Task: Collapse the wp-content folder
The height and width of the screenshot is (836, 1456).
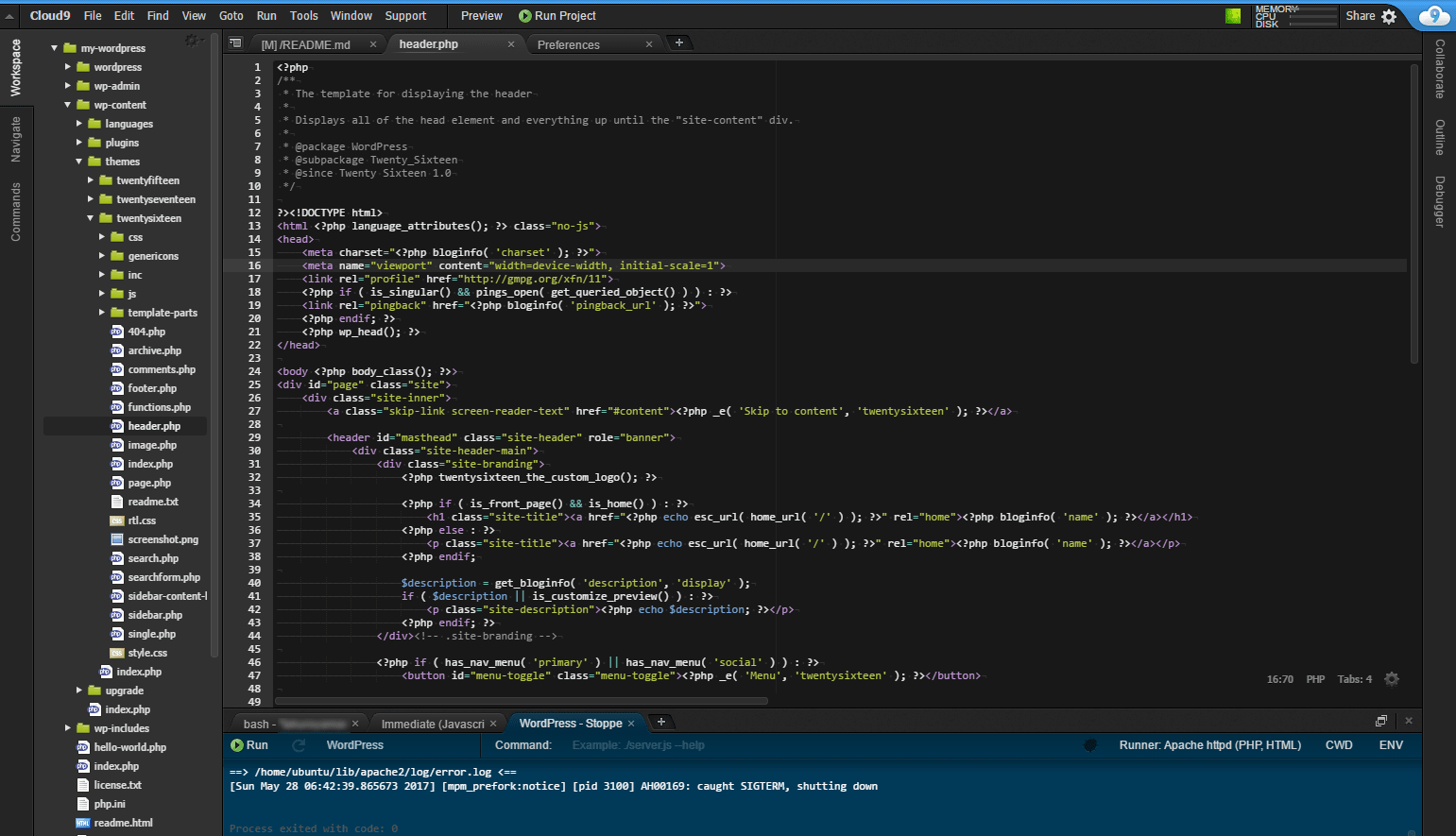Action: 67,105
